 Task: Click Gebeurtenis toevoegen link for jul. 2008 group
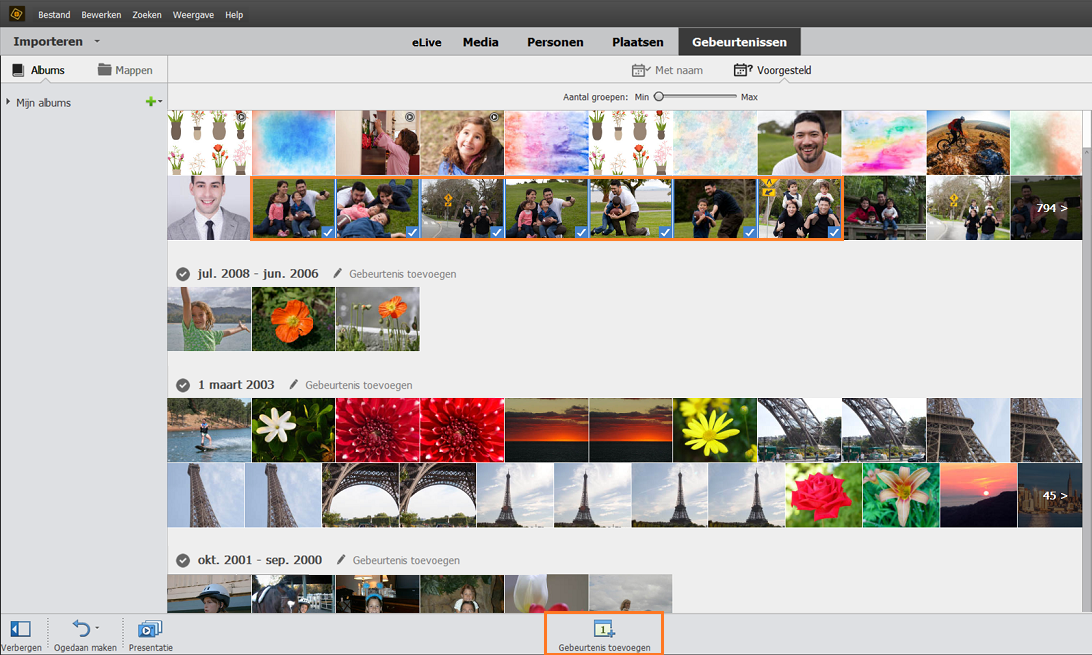click(403, 274)
